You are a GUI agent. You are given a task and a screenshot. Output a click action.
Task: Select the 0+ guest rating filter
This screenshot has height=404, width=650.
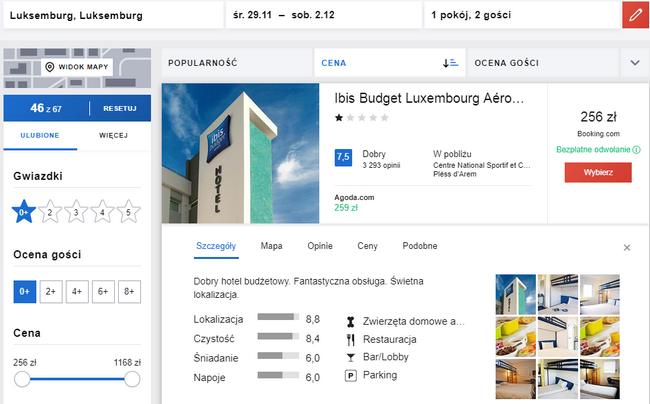(x=25, y=292)
